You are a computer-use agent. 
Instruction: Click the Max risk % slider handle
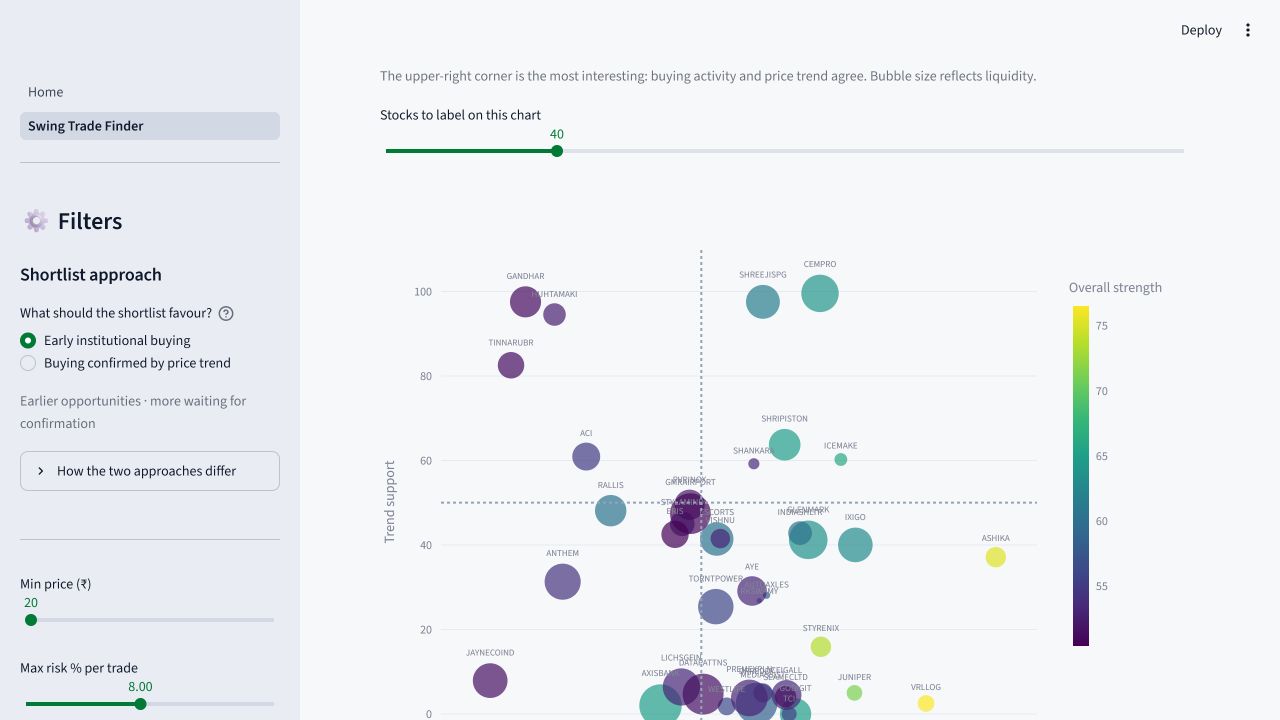click(140, 704)
